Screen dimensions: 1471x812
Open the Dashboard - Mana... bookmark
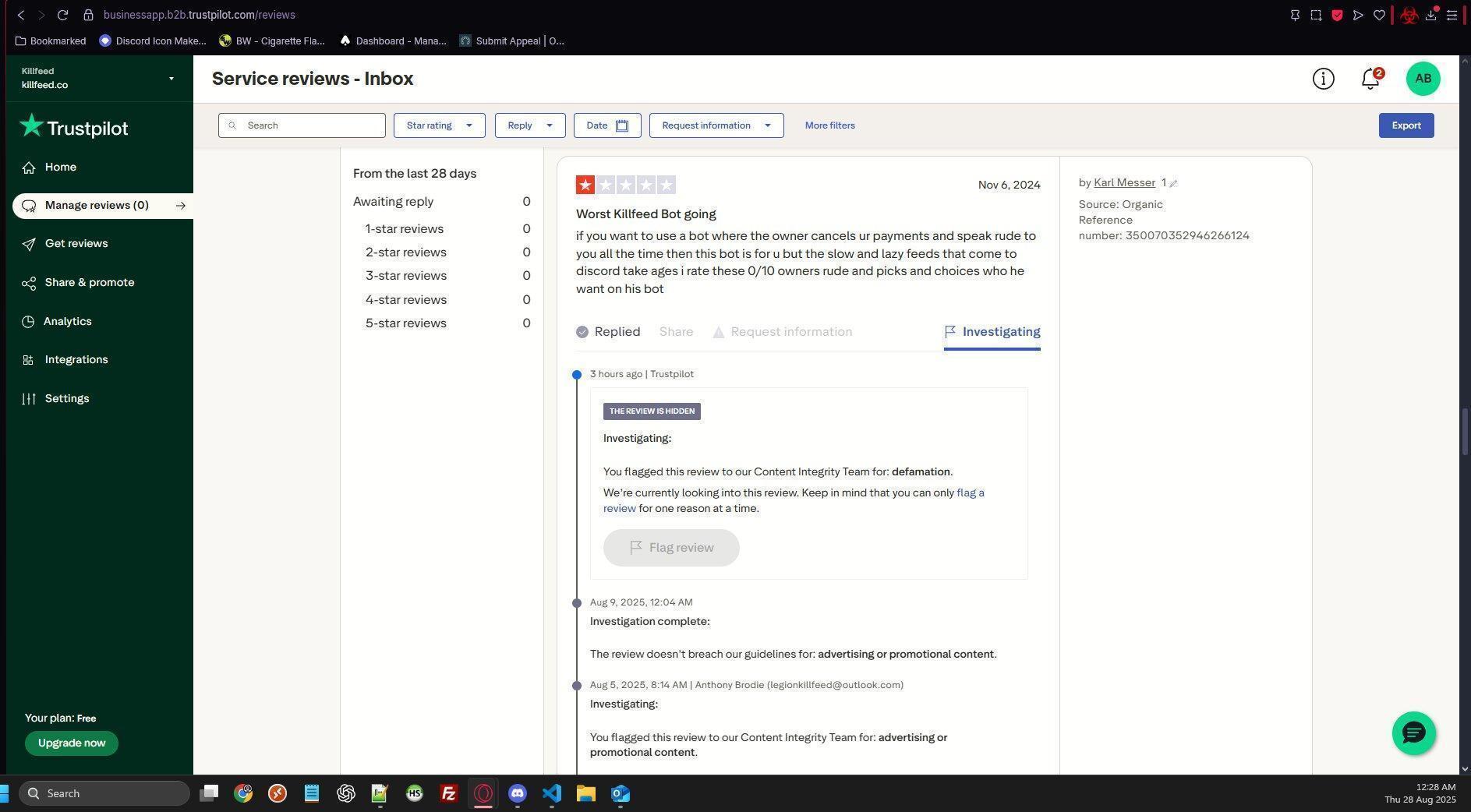(393, 41)
